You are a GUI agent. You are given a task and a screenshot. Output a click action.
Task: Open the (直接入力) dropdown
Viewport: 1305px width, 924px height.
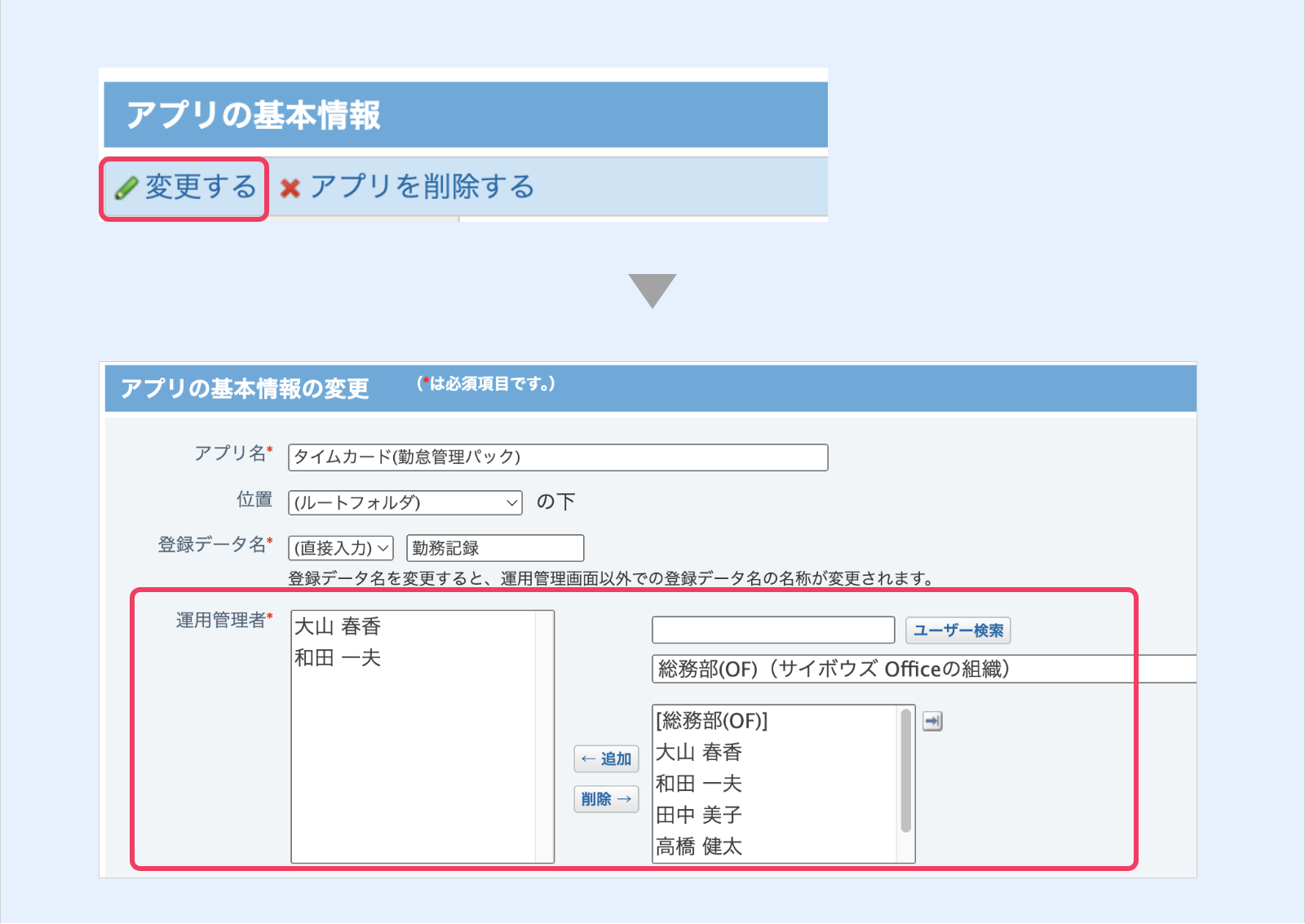(341, 548)
